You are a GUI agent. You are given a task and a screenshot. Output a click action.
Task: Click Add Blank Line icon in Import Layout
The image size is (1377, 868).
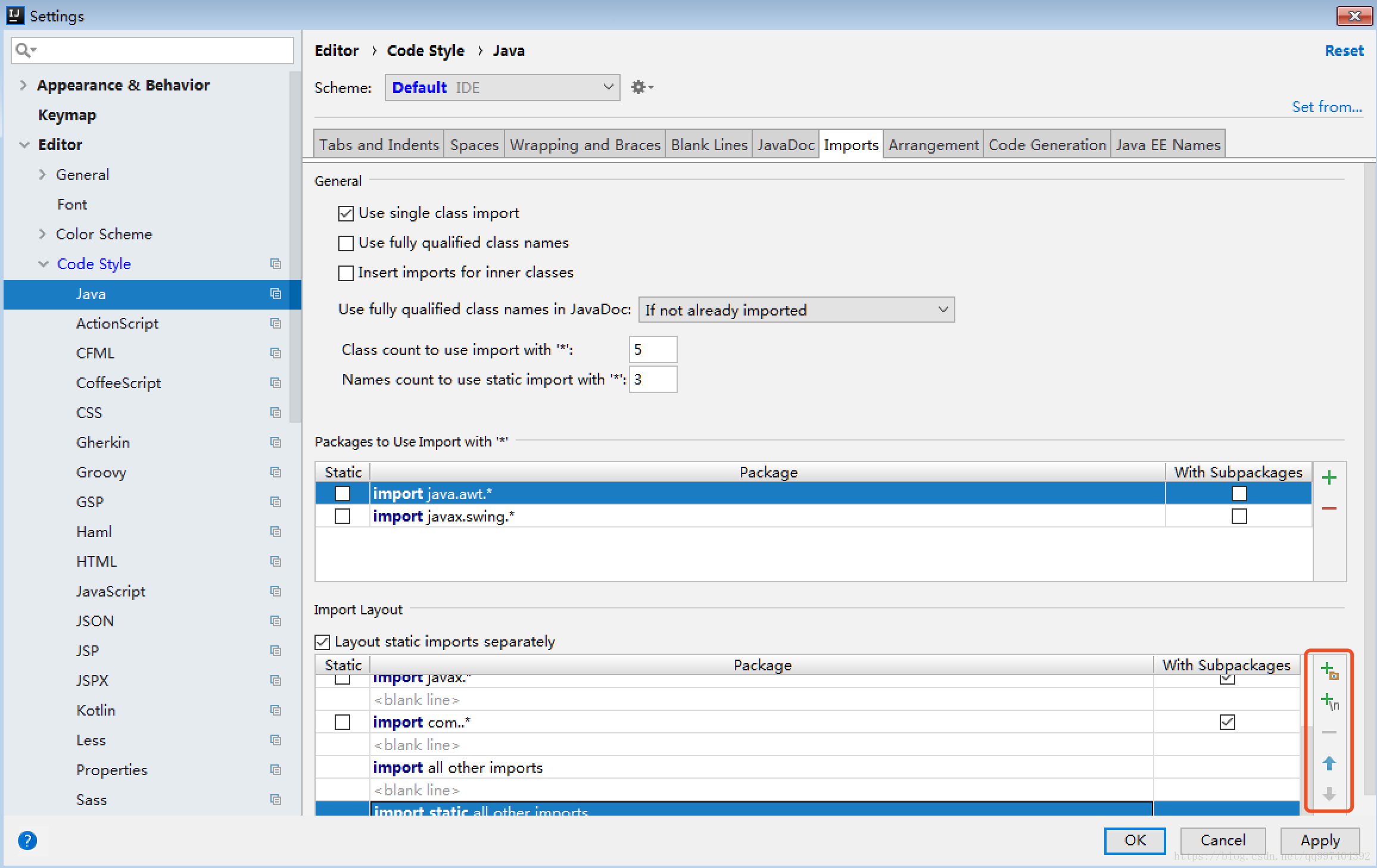point(1329,701)
